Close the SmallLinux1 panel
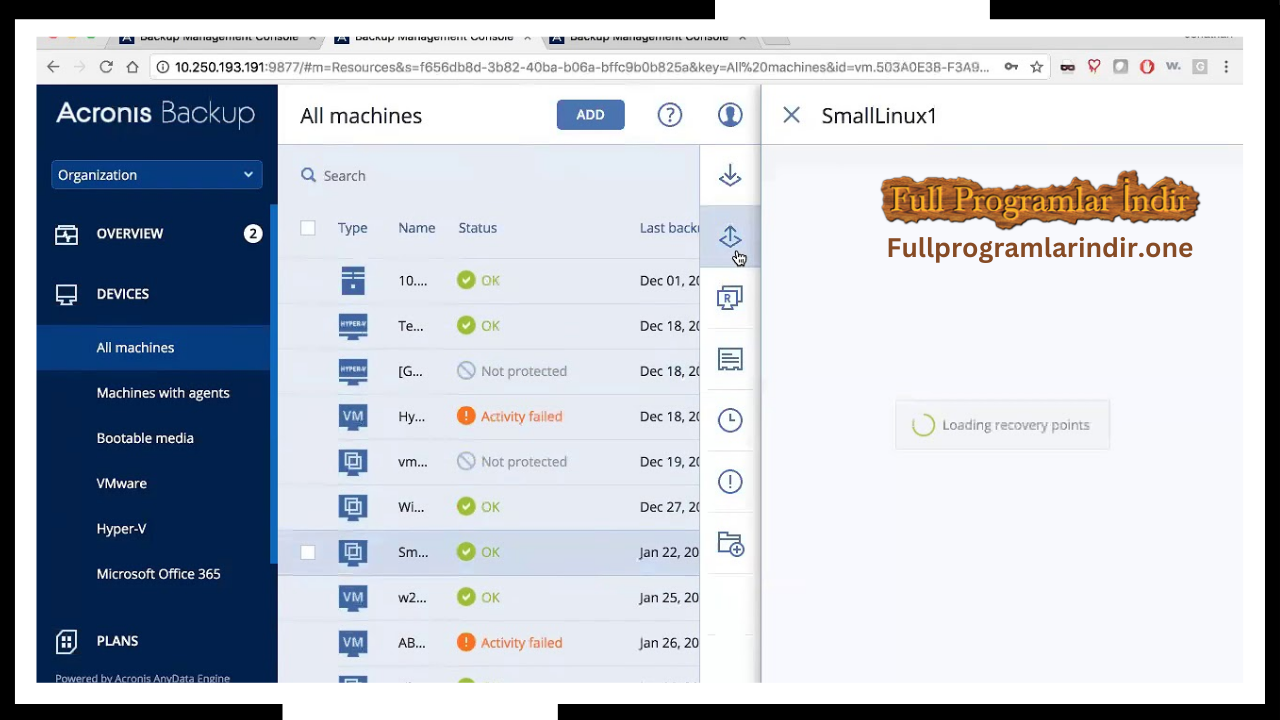 pyautogui.click(x=791, y=115)
